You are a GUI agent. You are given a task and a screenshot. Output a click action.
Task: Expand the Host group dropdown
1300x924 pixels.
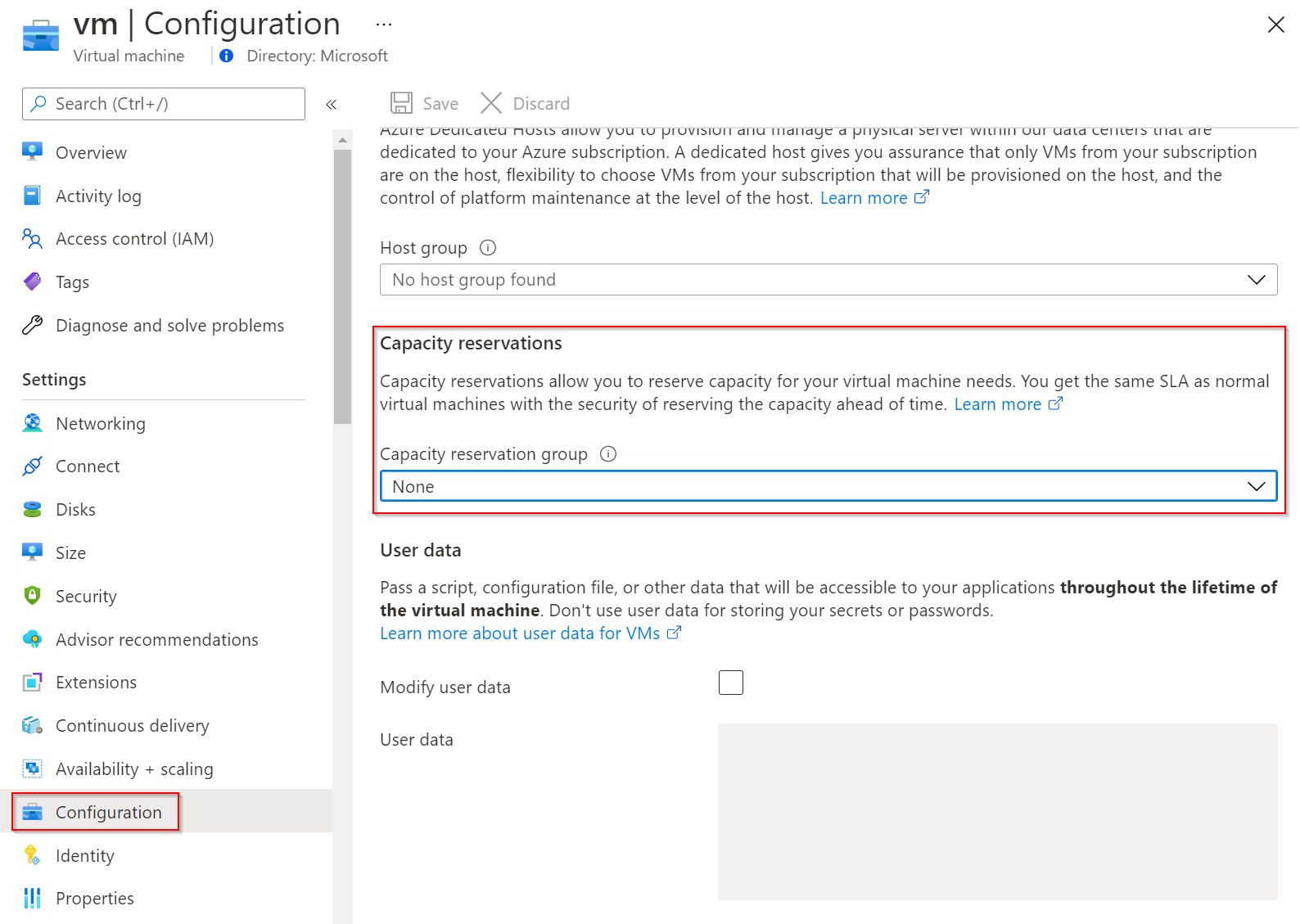[828, 280]
